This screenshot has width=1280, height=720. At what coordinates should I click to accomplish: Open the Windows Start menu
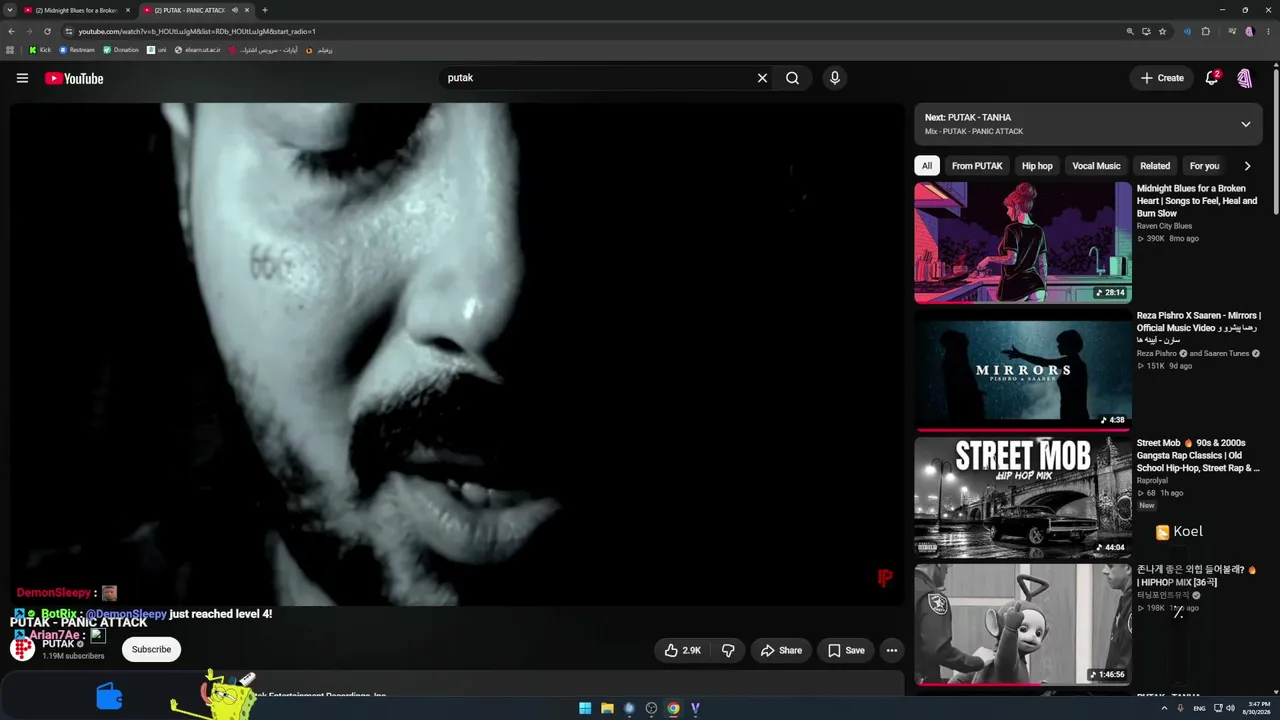585,708
